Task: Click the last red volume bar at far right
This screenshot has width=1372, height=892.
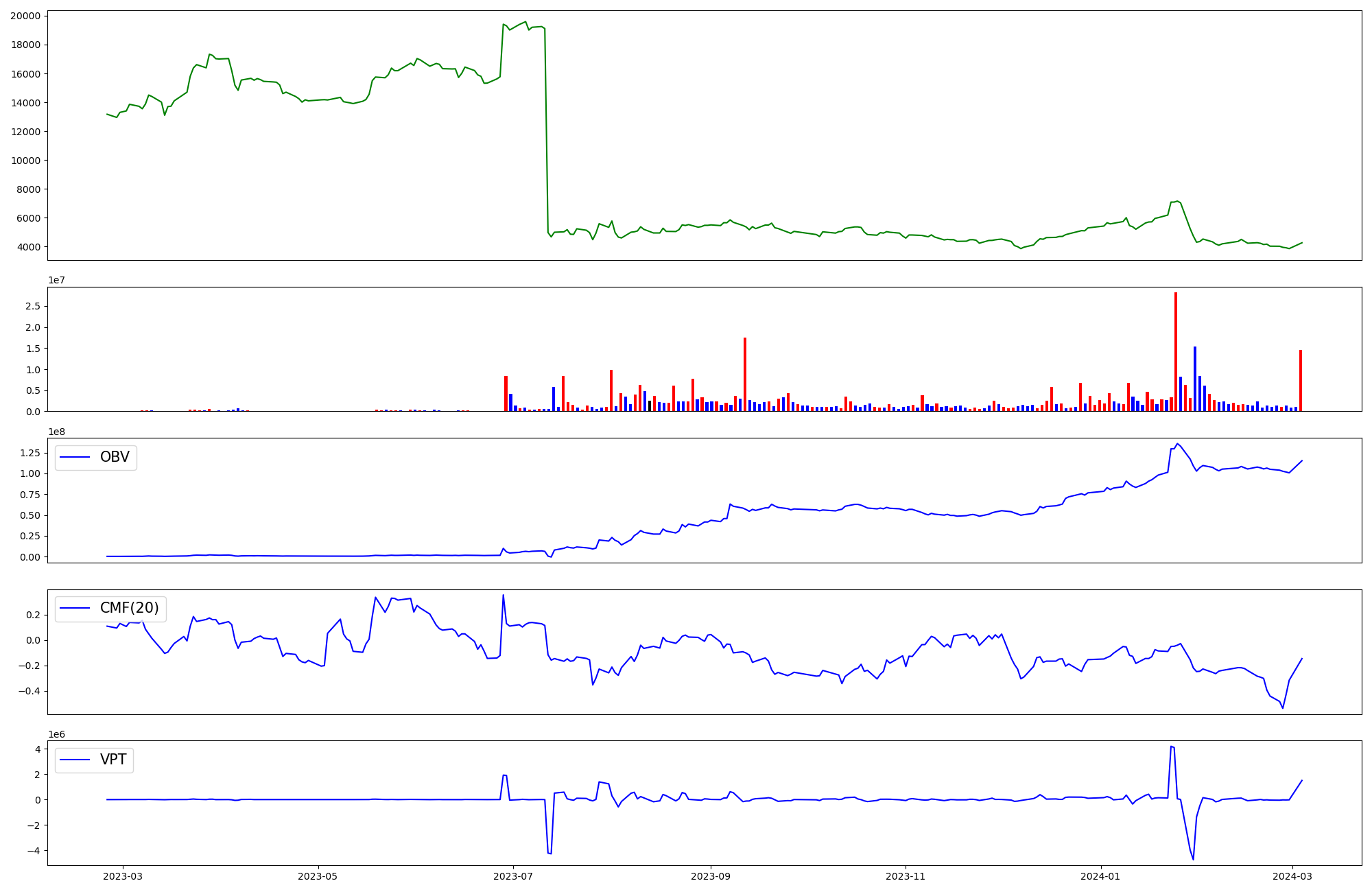Action: 1301,381
